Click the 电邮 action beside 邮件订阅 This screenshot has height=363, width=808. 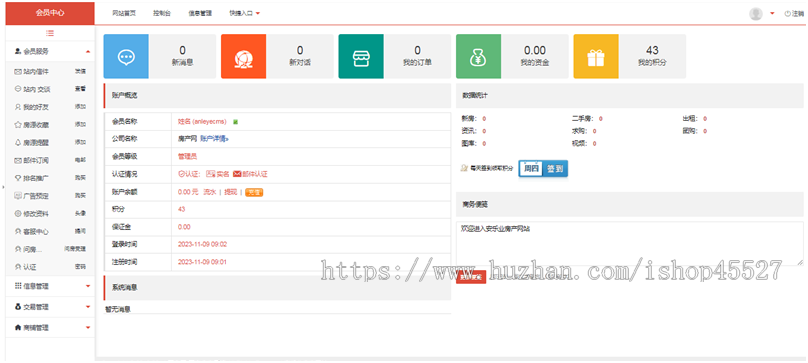80,160
